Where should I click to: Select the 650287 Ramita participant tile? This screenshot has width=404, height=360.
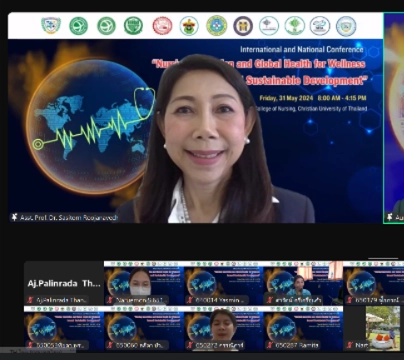pyautogui.click(x=303, y=328)
